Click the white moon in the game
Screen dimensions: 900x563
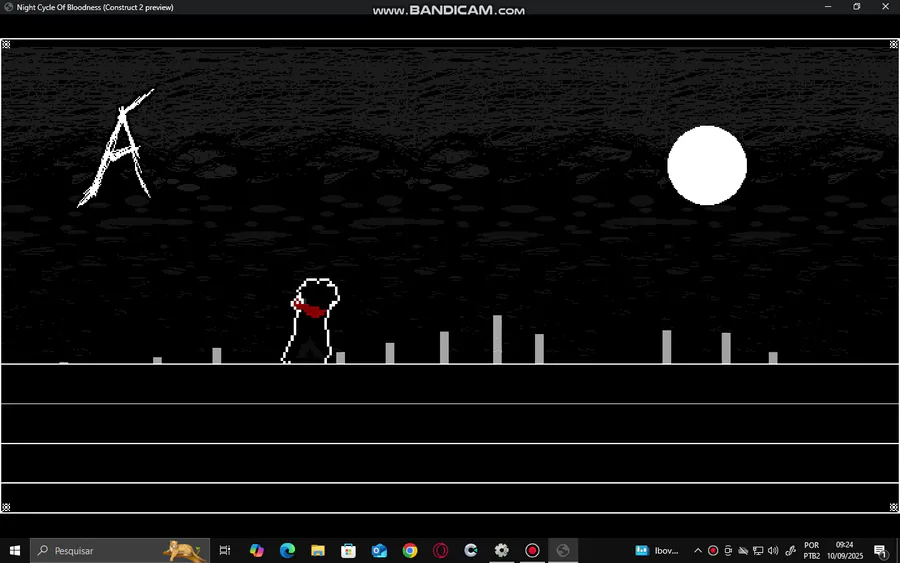707,165
